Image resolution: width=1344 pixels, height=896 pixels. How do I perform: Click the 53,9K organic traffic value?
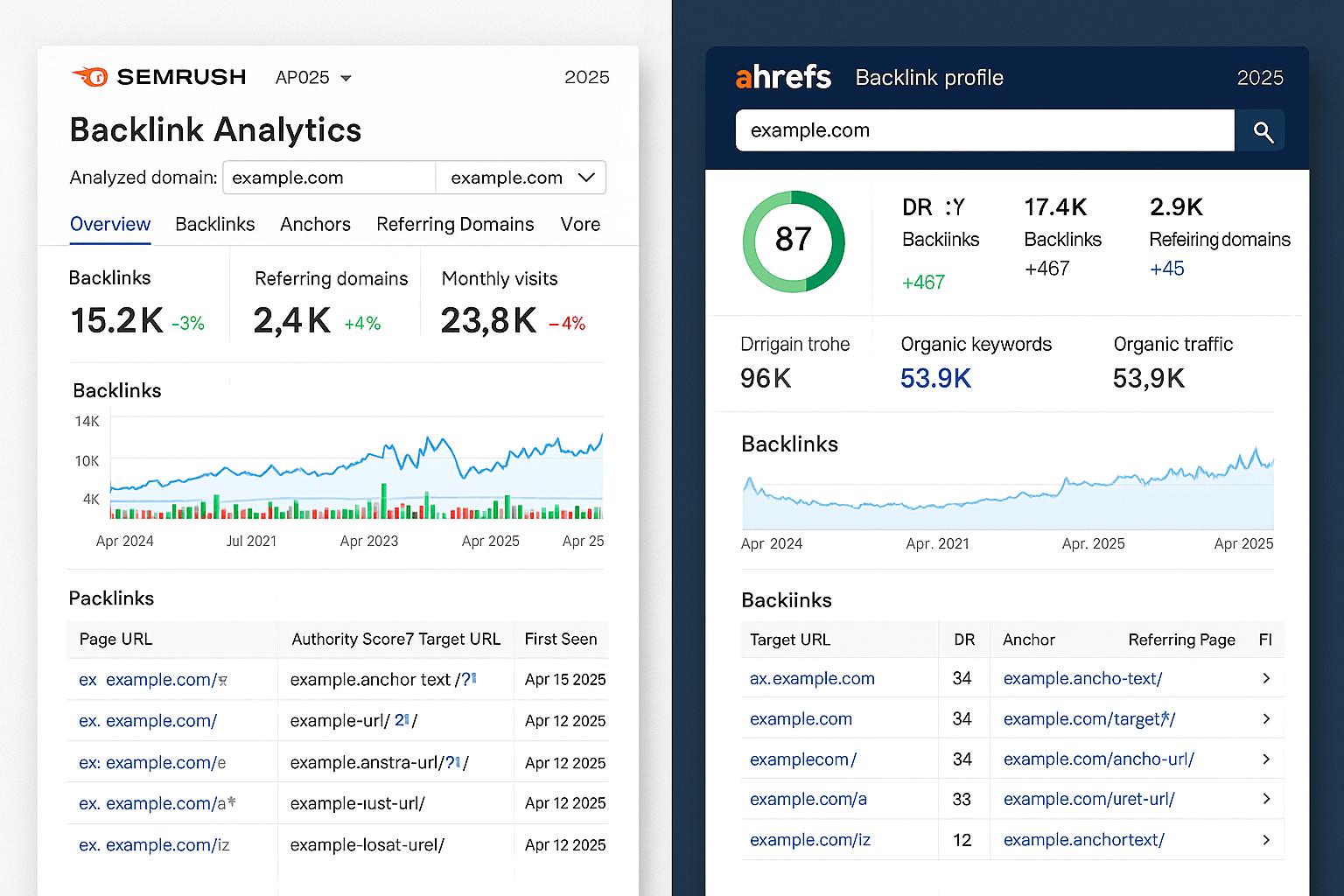1149,378
